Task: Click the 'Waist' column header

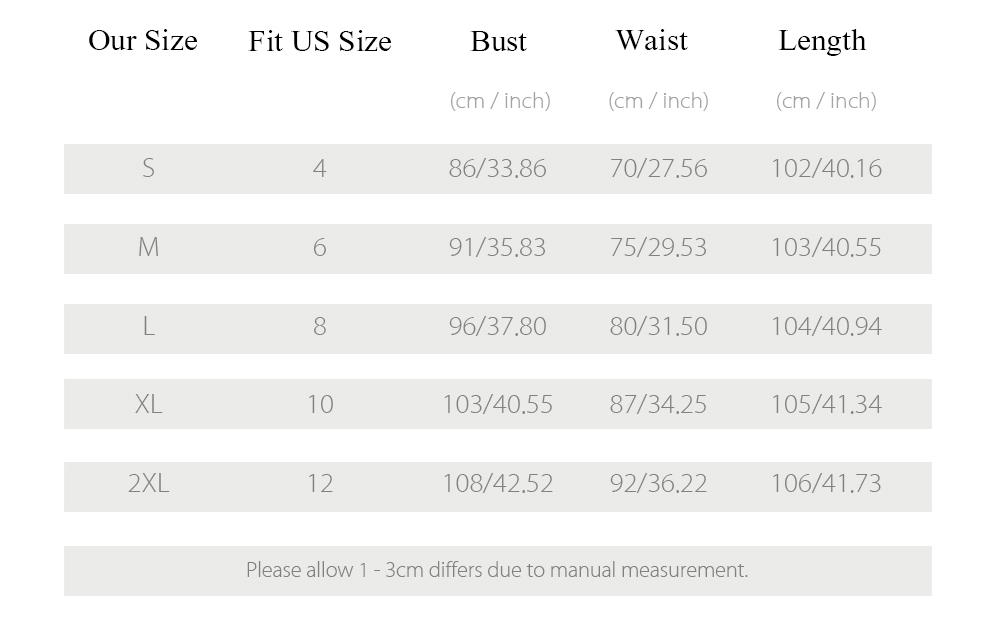Action: 652,40
